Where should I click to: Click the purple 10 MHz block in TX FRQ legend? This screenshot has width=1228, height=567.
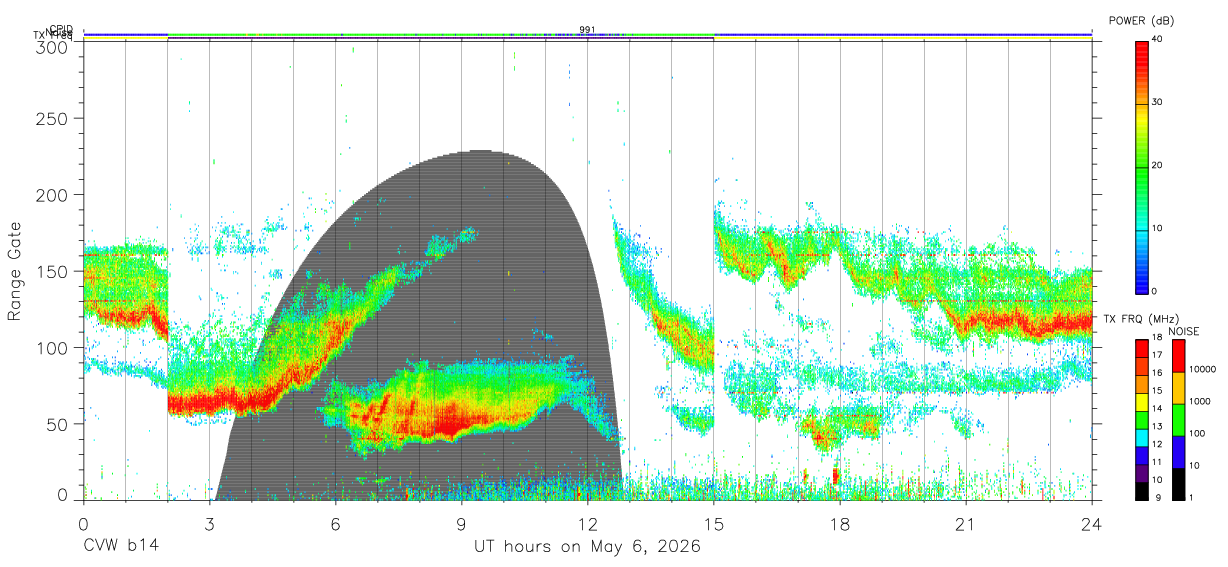1141,473
